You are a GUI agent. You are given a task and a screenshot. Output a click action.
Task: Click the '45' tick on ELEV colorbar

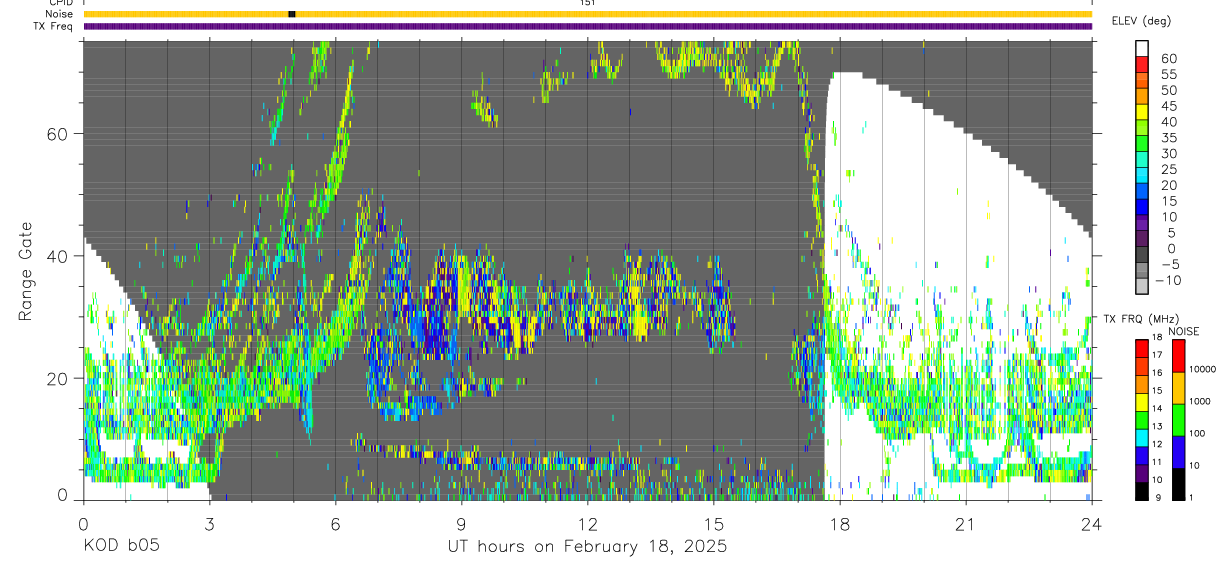(x=1169, y=105)
